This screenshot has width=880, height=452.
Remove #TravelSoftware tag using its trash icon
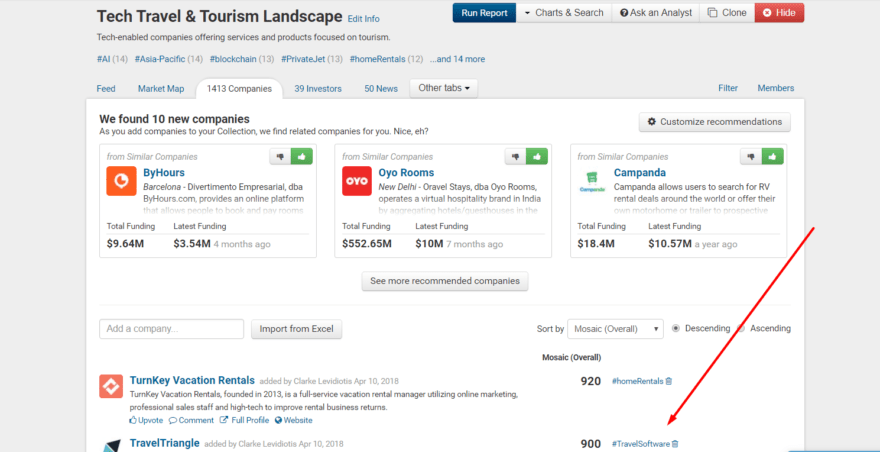click(x=675, y=444)
